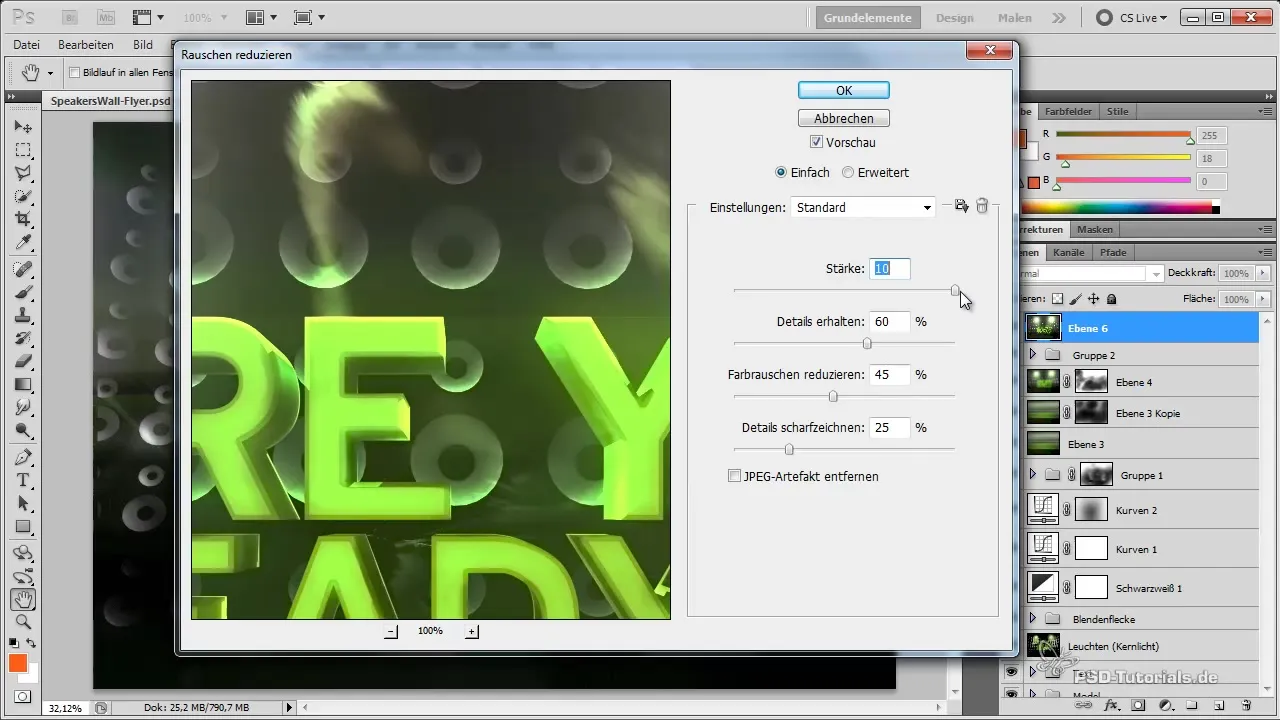Expand the Blendenflecke layer group
The height and width of the screenshot is (720, 1280).
(x=1033, y=619)
